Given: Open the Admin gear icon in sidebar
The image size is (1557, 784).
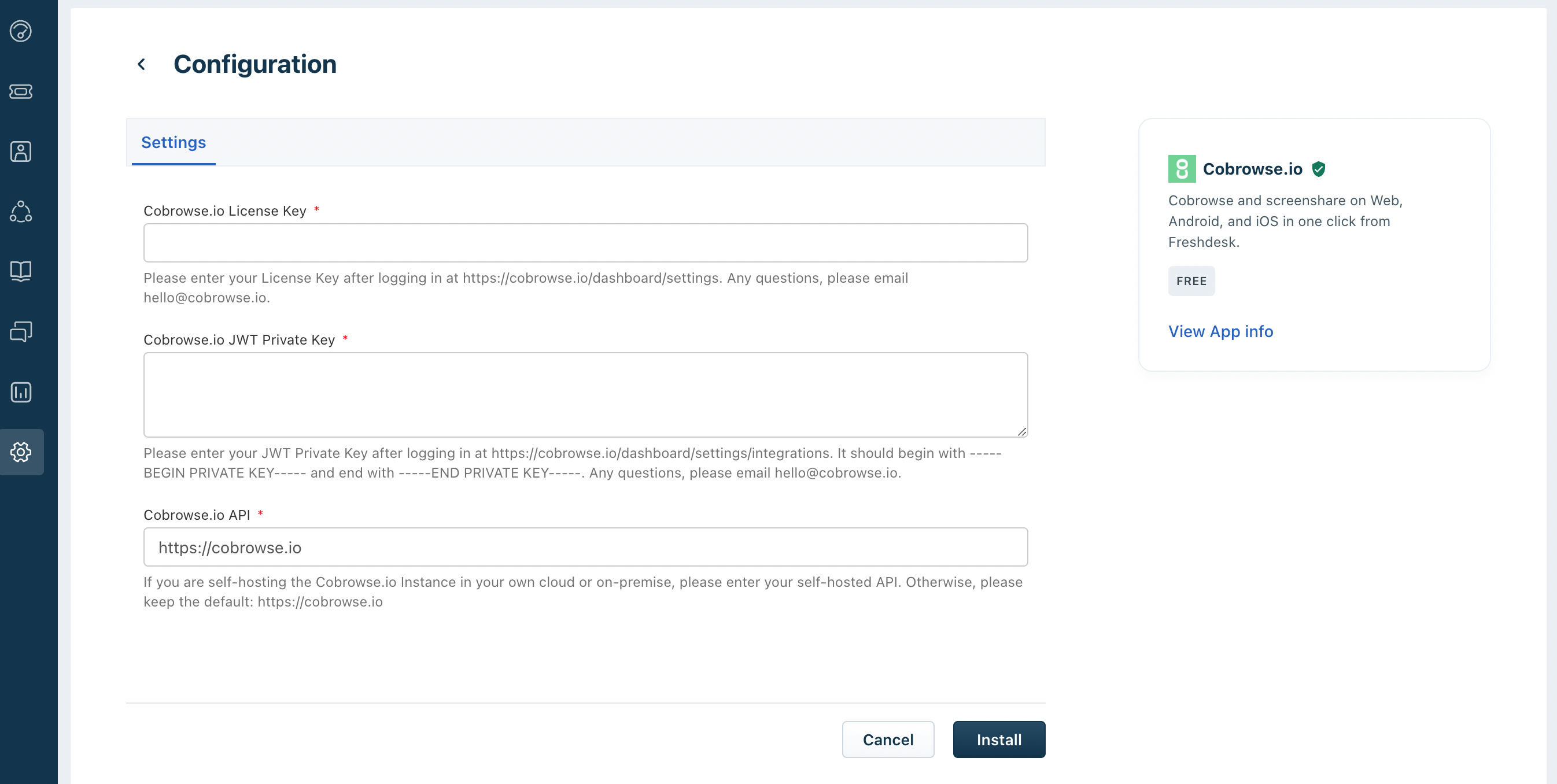Looking at the screenshot, I should coord(21,452).
